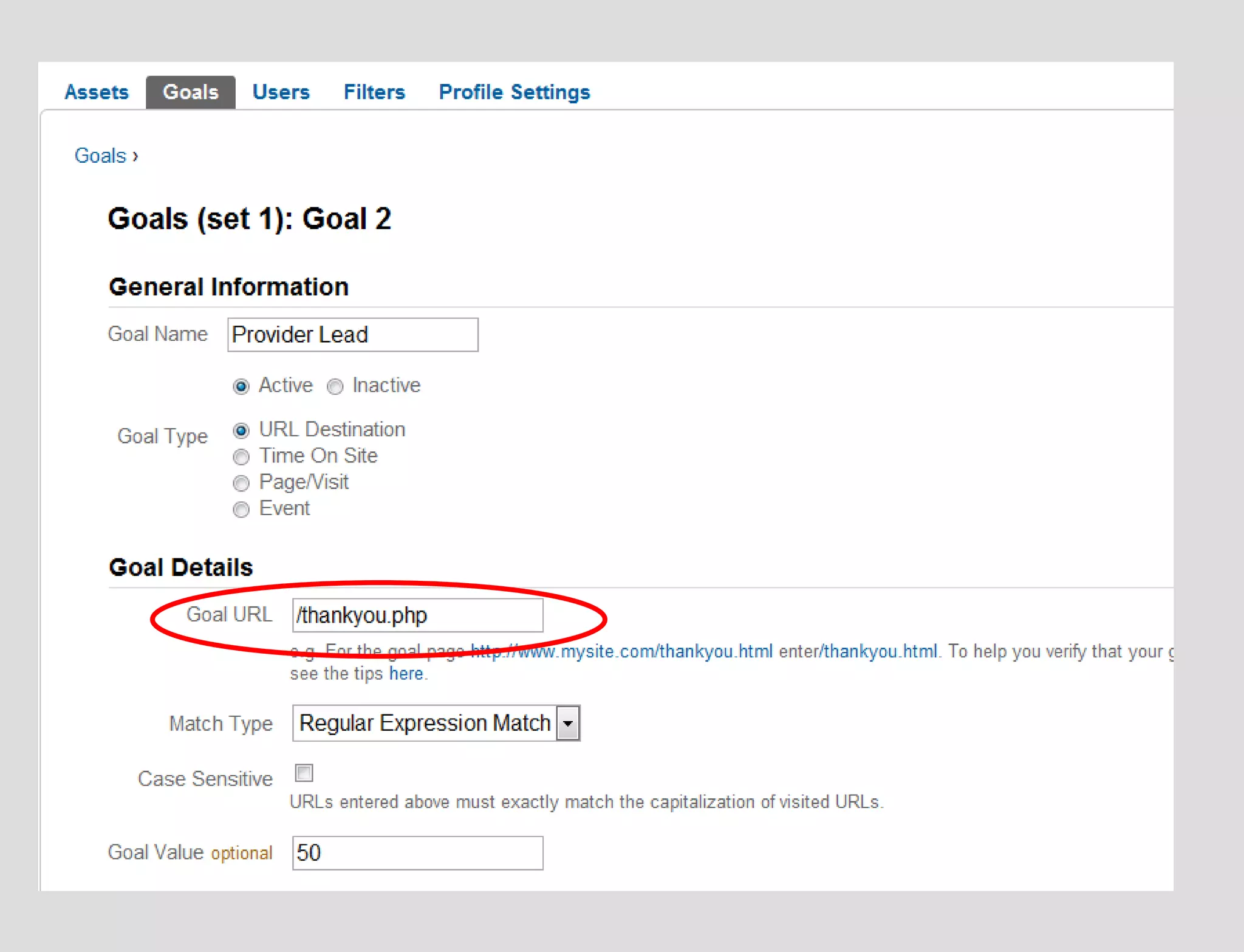Open the Assets tab

pos(97,92)
